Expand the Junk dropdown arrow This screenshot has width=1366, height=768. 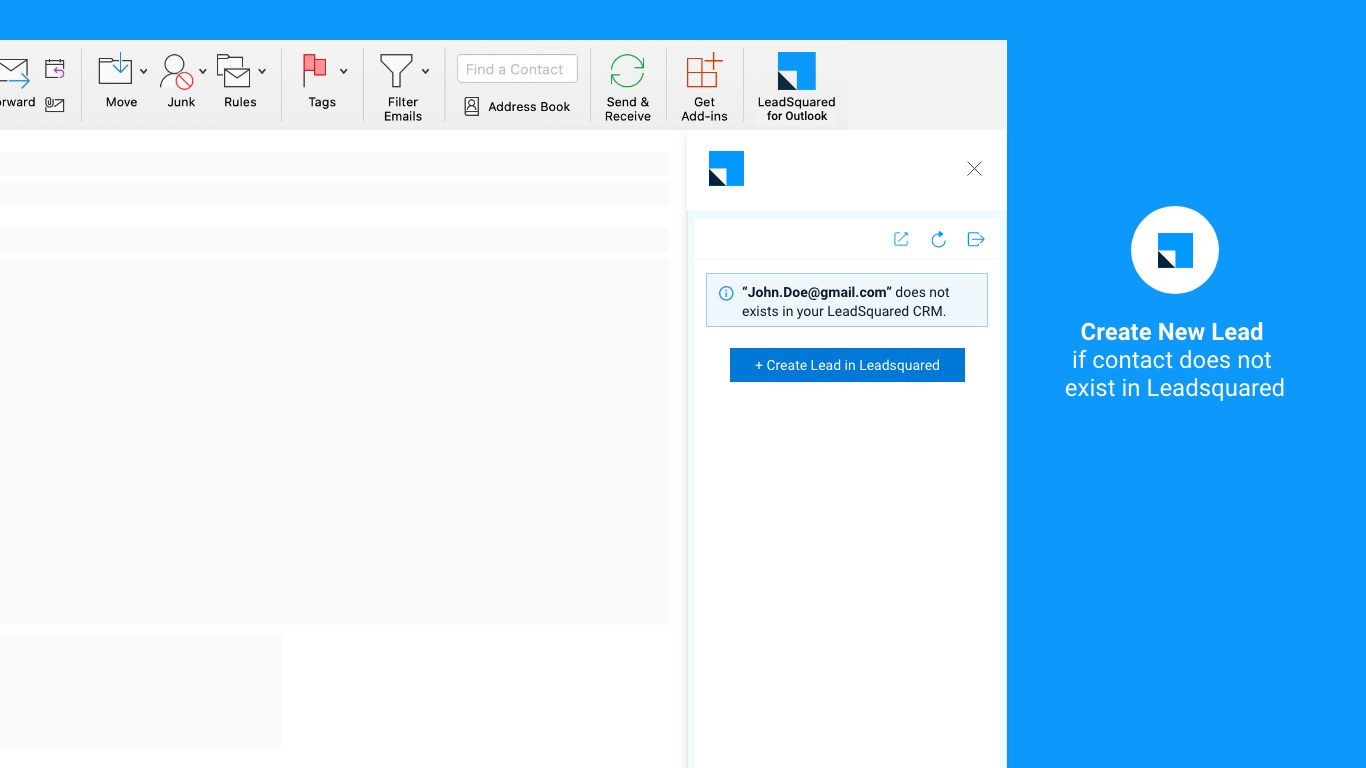click(x=203, y=71)
